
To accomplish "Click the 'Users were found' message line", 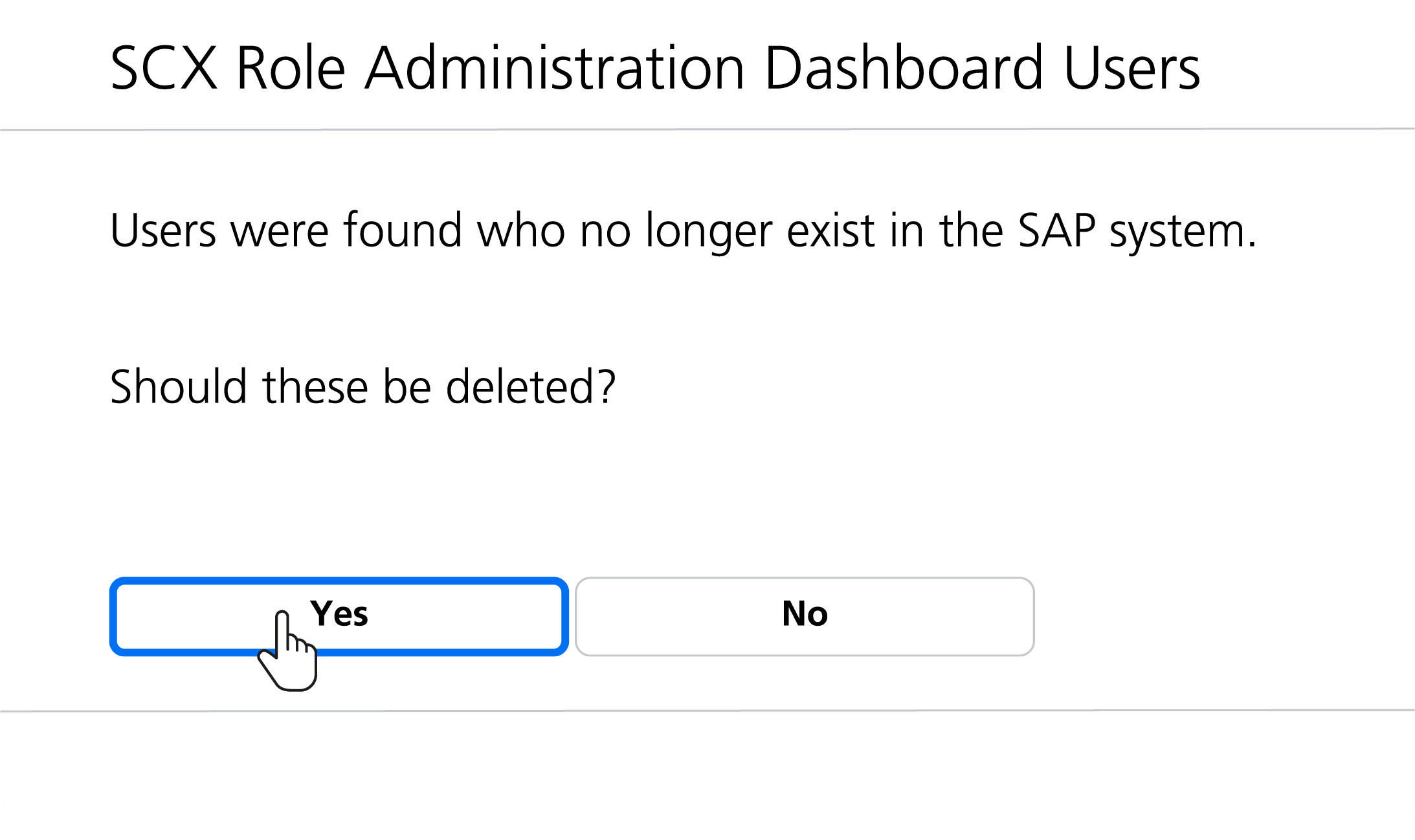I will pyautogui.click(x=683, y=231).
